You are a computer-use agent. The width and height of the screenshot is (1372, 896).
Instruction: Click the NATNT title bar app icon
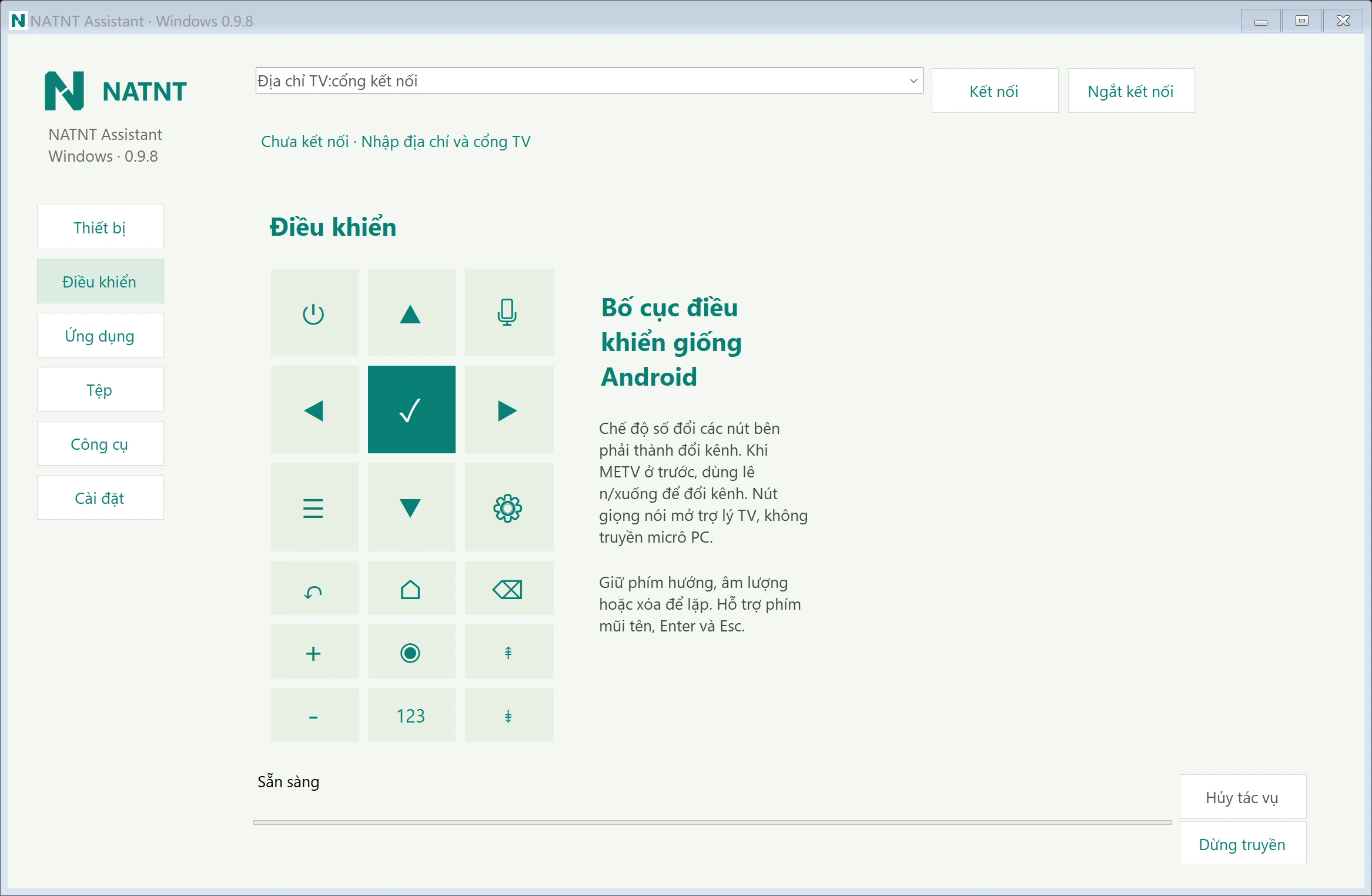(18, 21)
